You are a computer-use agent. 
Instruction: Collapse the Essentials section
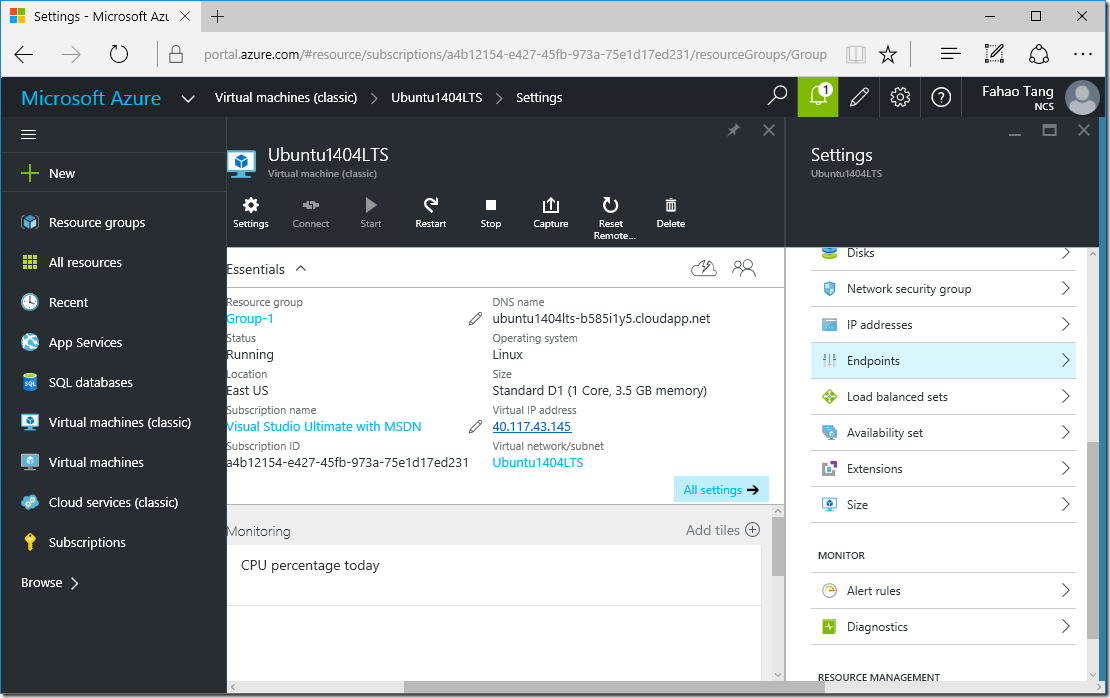click(301, 268)
